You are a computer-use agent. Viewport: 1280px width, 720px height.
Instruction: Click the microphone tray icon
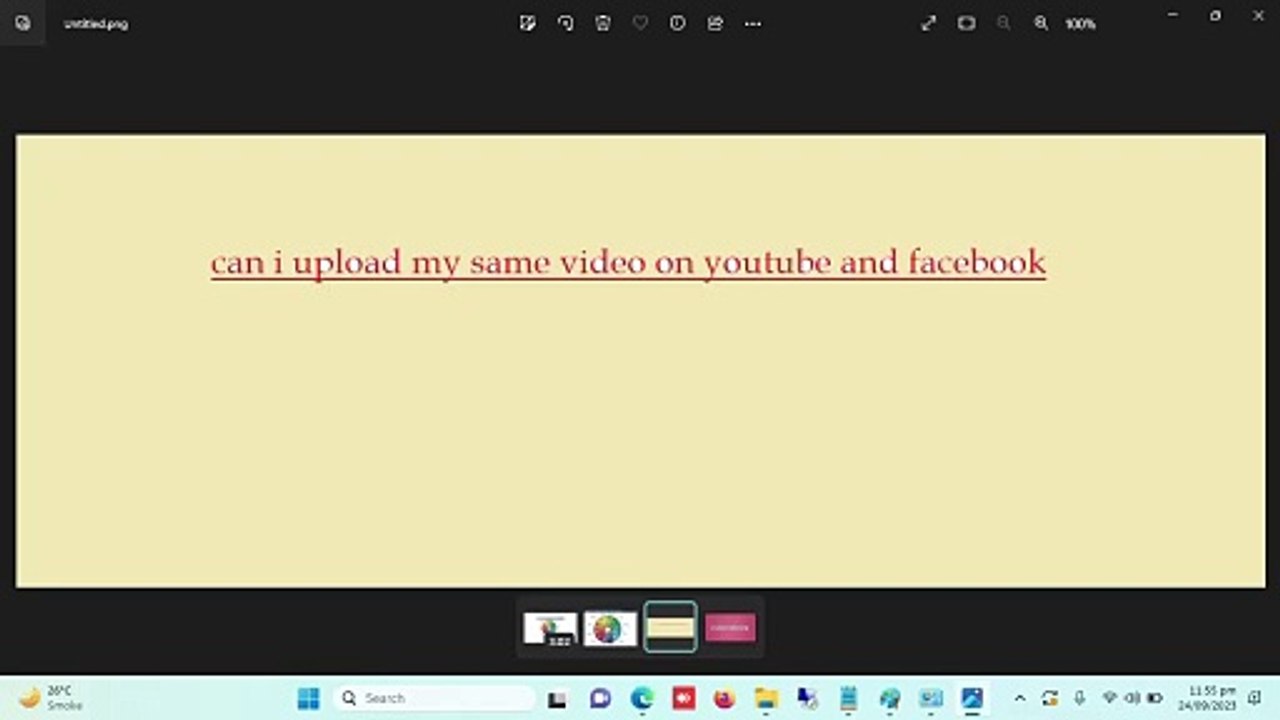pyautogui.click(x=1079, y=698)
